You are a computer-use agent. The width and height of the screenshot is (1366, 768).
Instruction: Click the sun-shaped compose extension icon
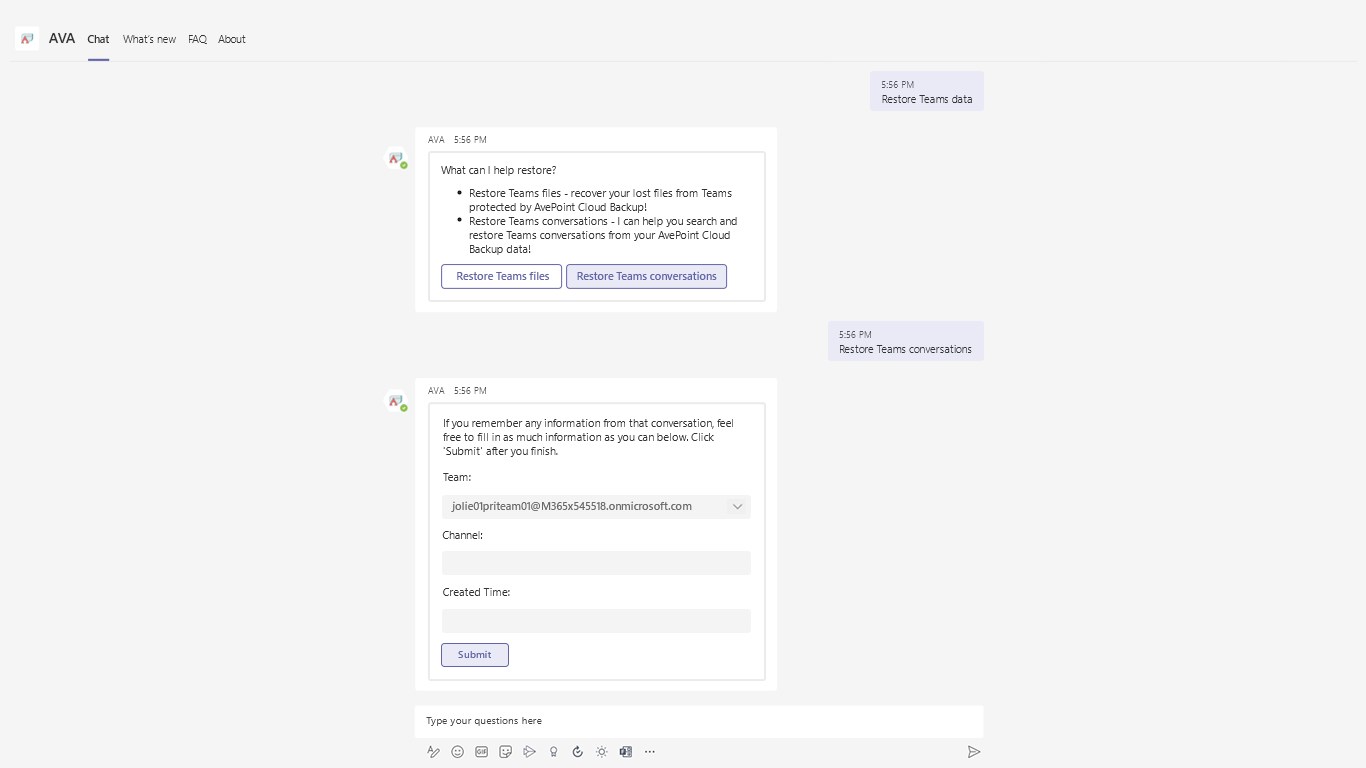point(602,752)
